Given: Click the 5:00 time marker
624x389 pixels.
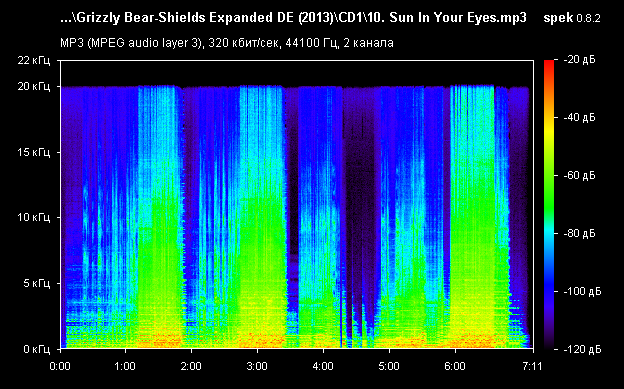Looking at the screenshot, I should click(389, 366).
